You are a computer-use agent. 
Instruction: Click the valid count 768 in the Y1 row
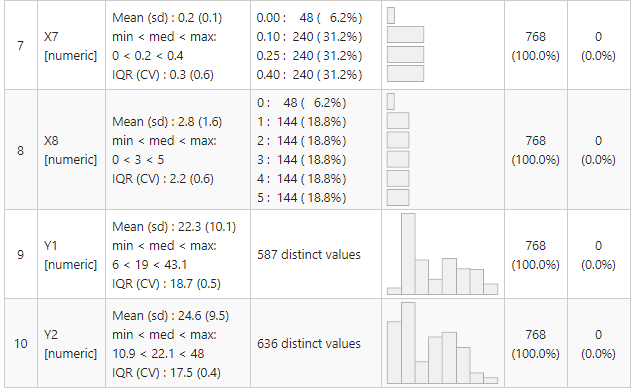pos(536,246)
